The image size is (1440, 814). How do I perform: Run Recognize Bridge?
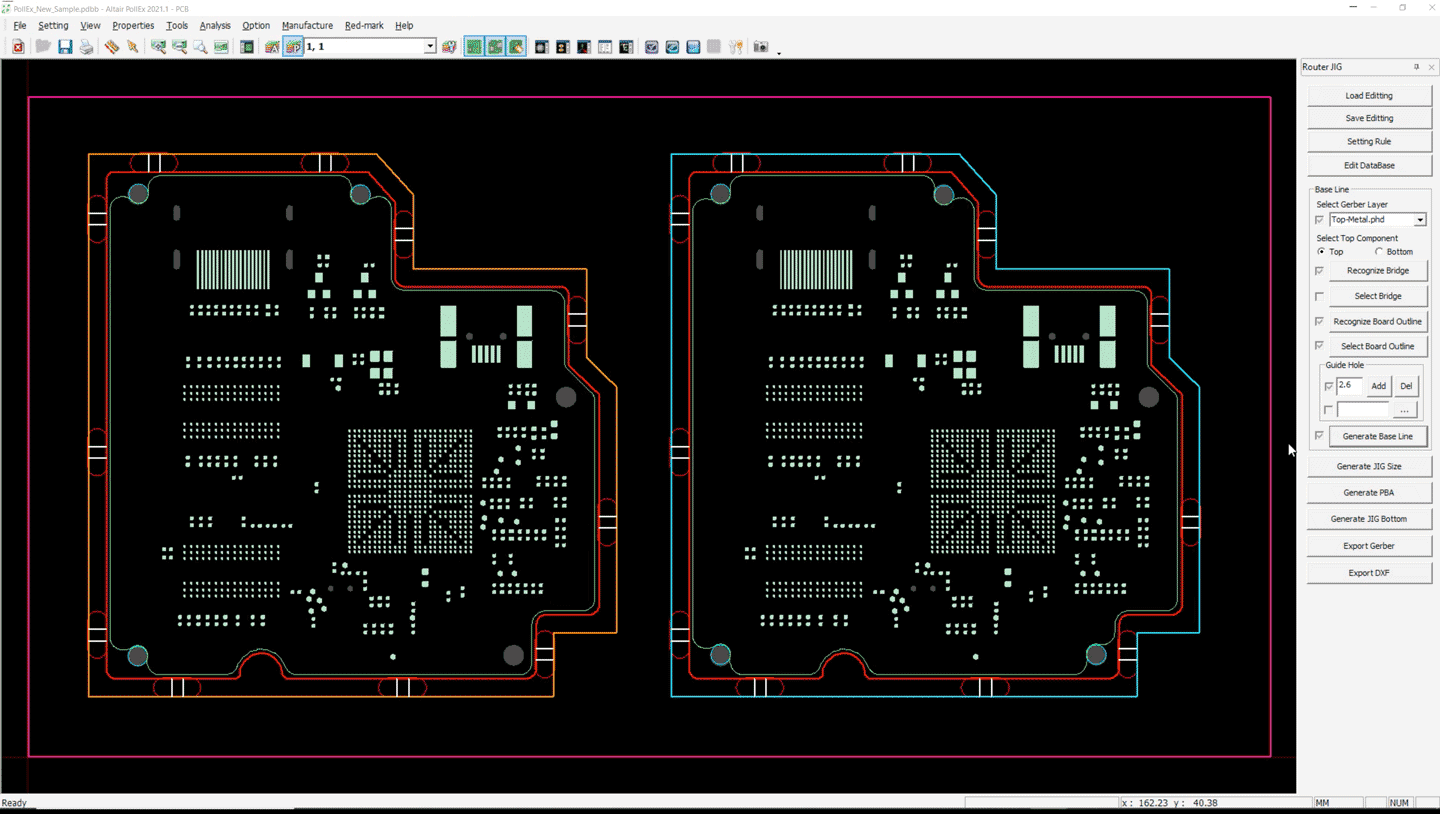click(x=1378, y=271)
